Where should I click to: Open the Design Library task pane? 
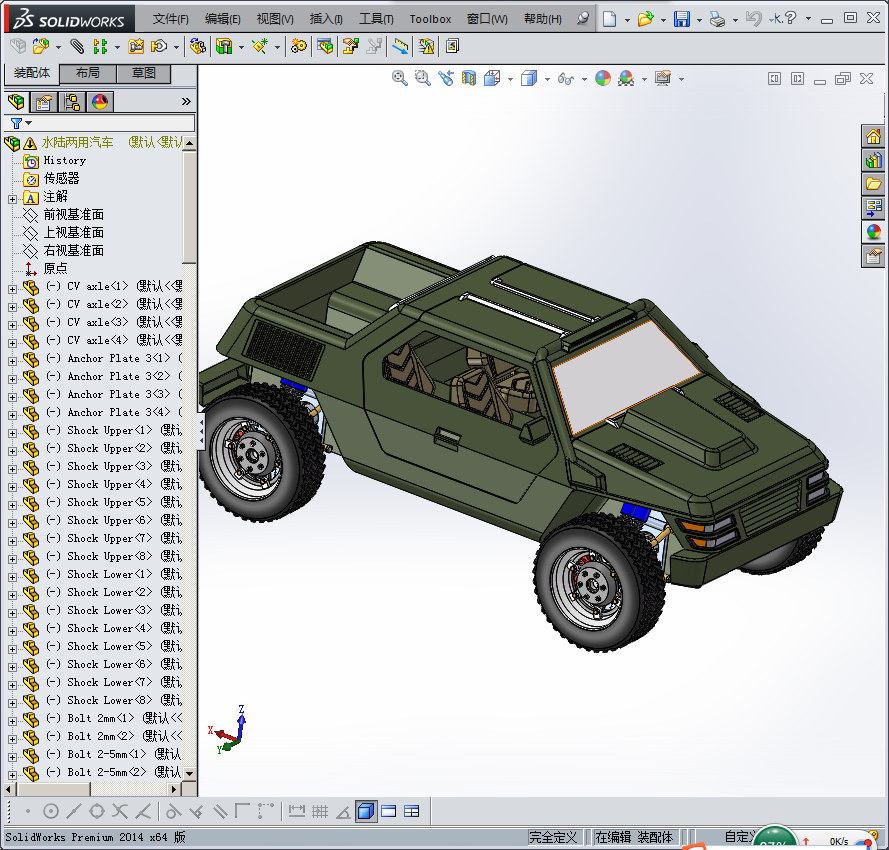click(873, 160)
